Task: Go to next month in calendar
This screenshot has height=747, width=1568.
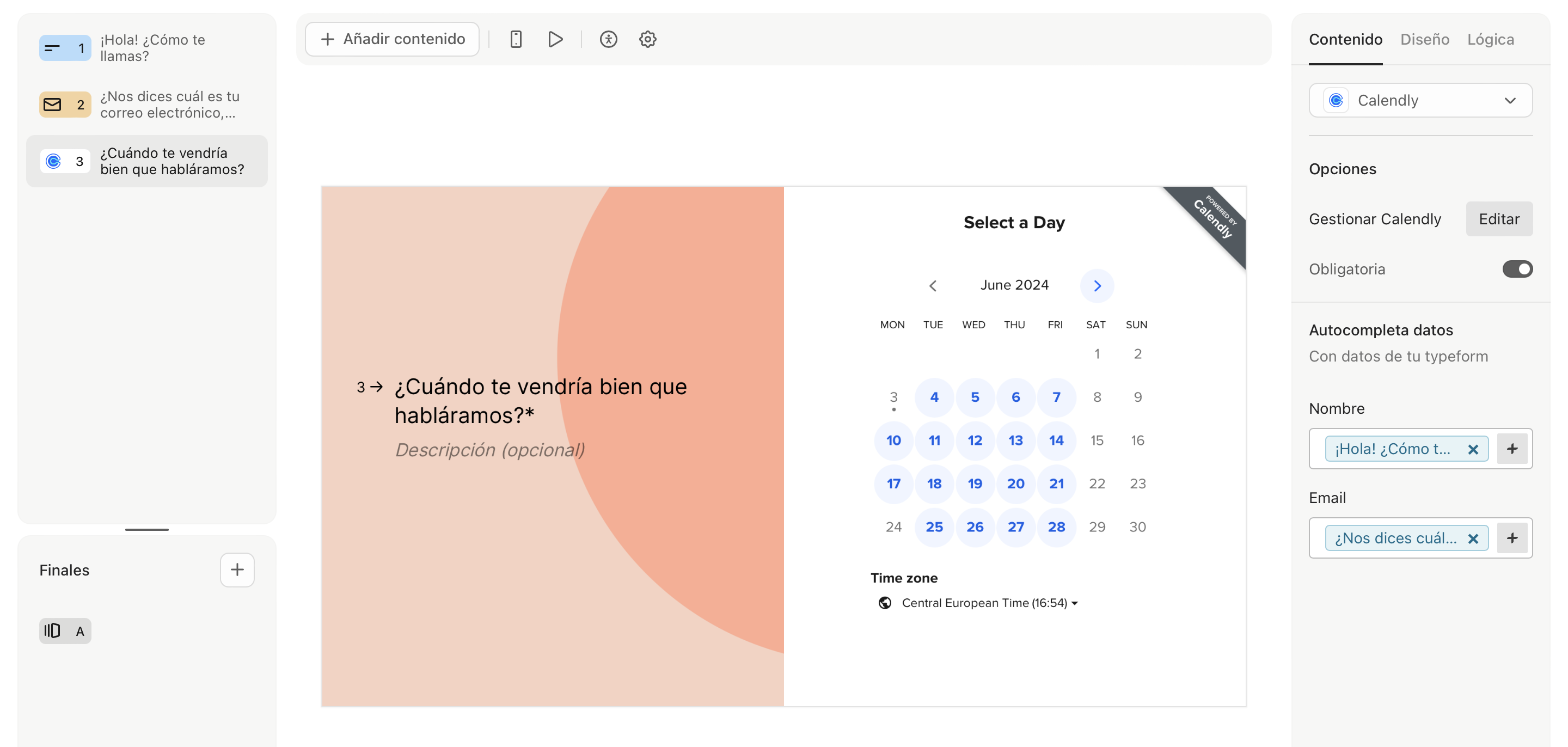Action: pyautogui.click(x=1097, y=285)
